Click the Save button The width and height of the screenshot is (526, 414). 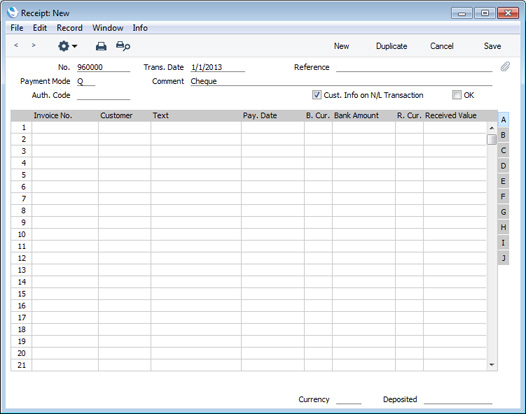492,46
